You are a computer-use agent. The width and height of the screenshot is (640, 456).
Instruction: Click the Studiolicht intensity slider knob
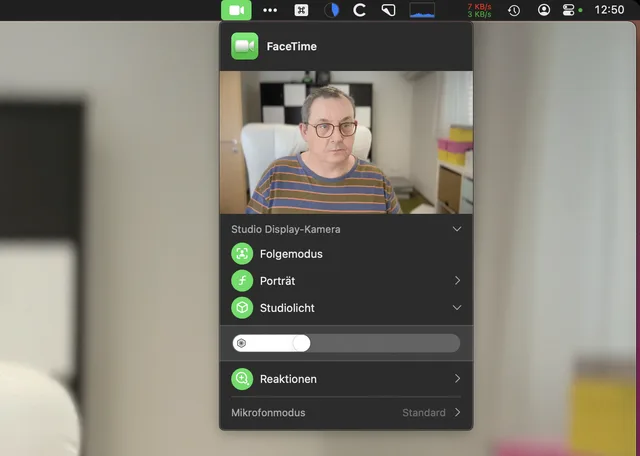coord(301,343)
